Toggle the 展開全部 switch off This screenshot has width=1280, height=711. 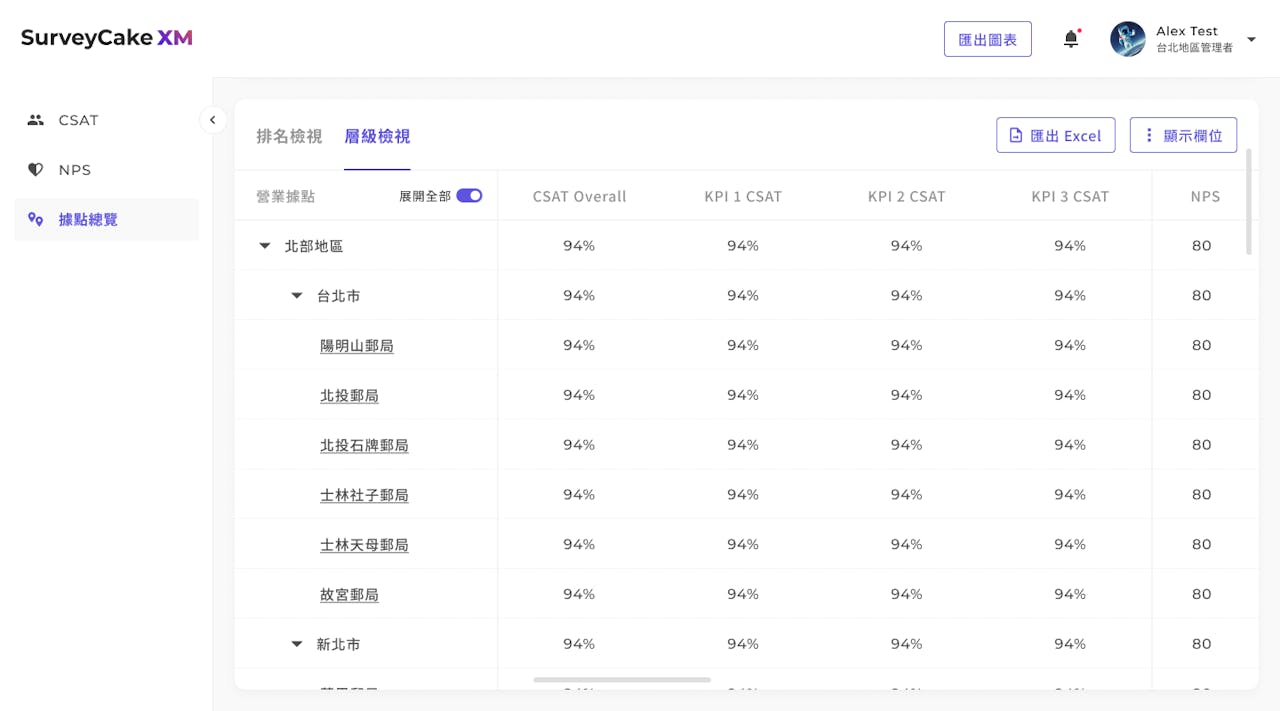(469, 196)
